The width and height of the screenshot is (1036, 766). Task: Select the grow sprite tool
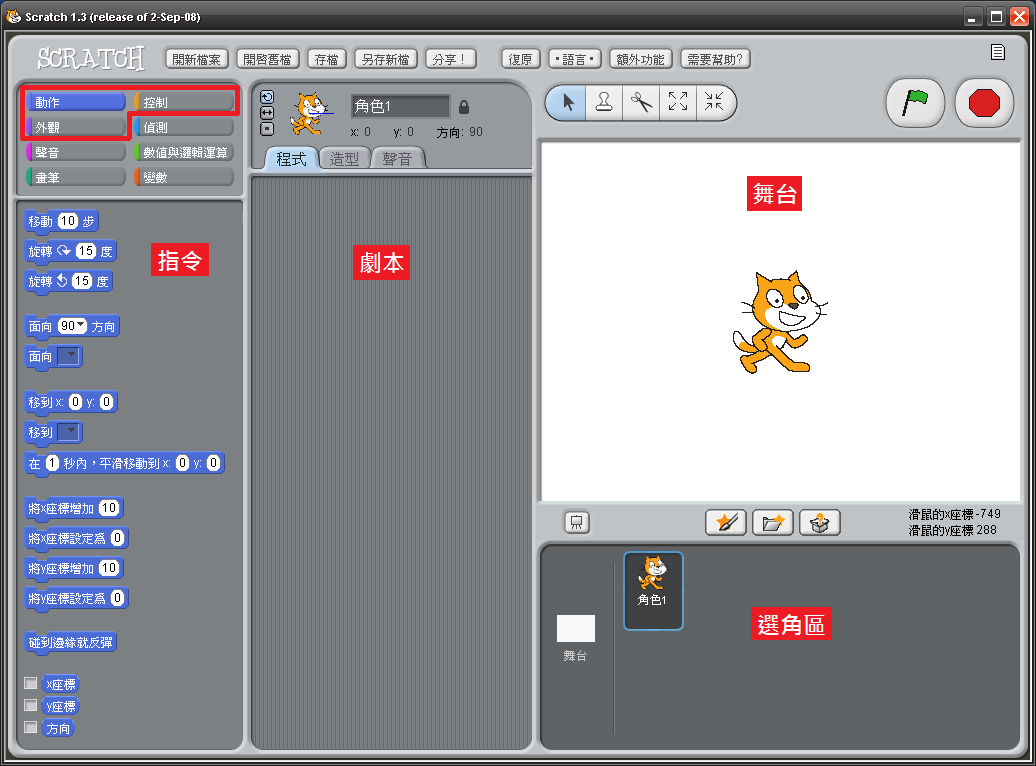pyautogui.click(x=678, y=102)
